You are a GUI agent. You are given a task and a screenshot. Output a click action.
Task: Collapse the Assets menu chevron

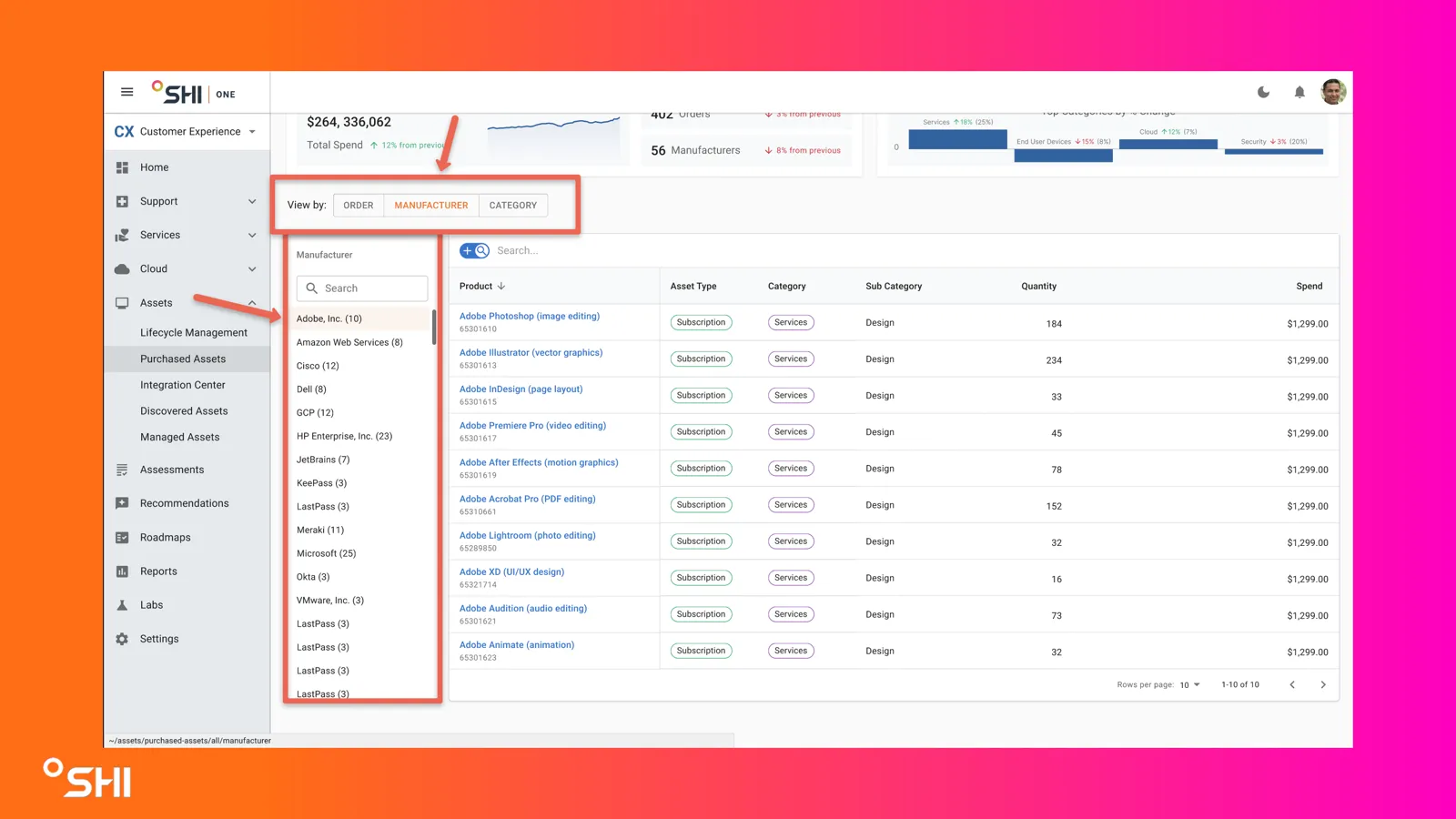(252, 303)
